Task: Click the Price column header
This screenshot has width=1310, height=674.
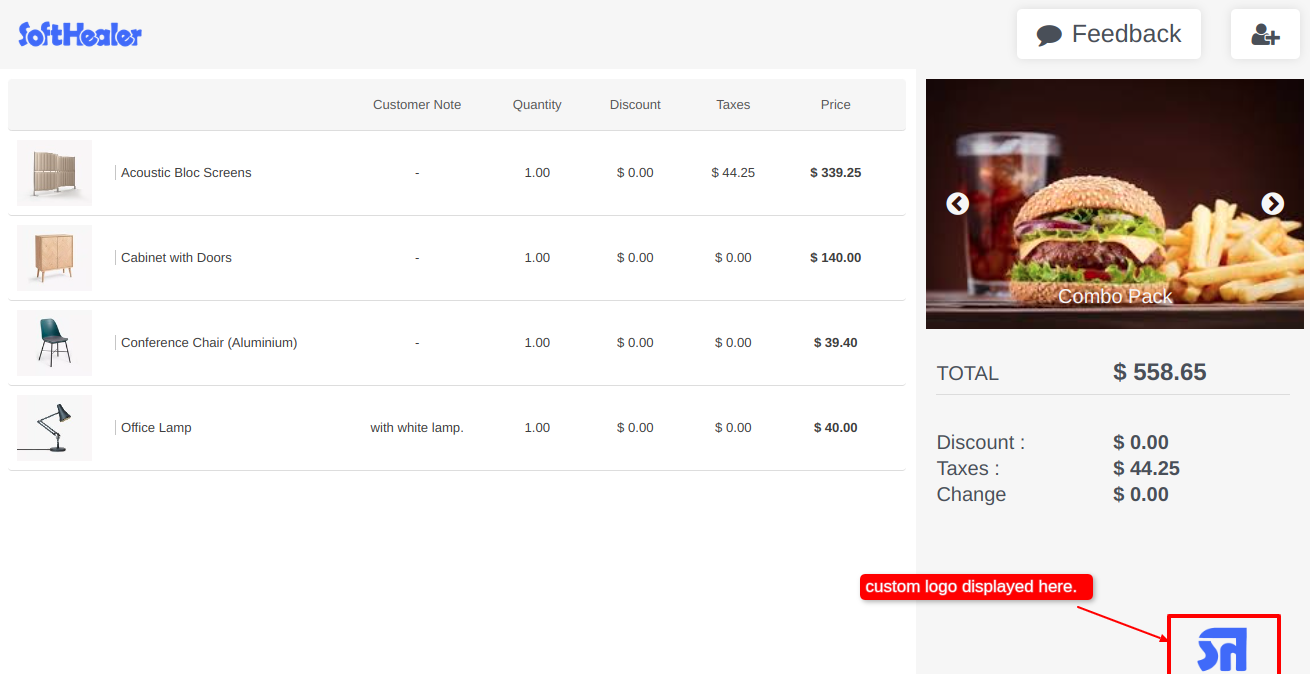Action: pos(836,105)
